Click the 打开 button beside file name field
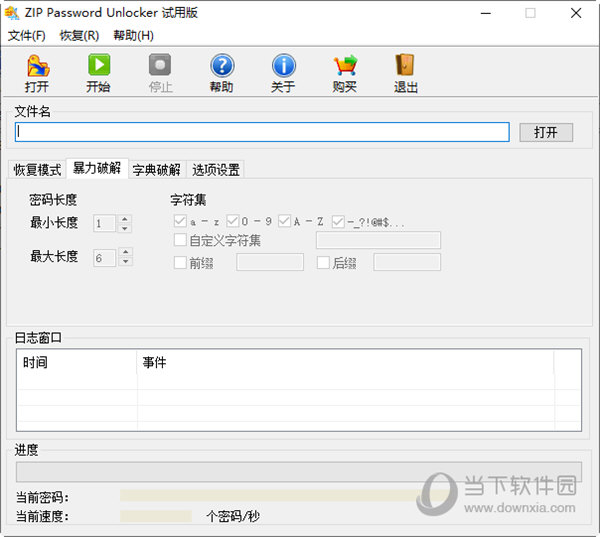Image resolution: width=600 pixels, height=537 pixels. pos(546,132)
